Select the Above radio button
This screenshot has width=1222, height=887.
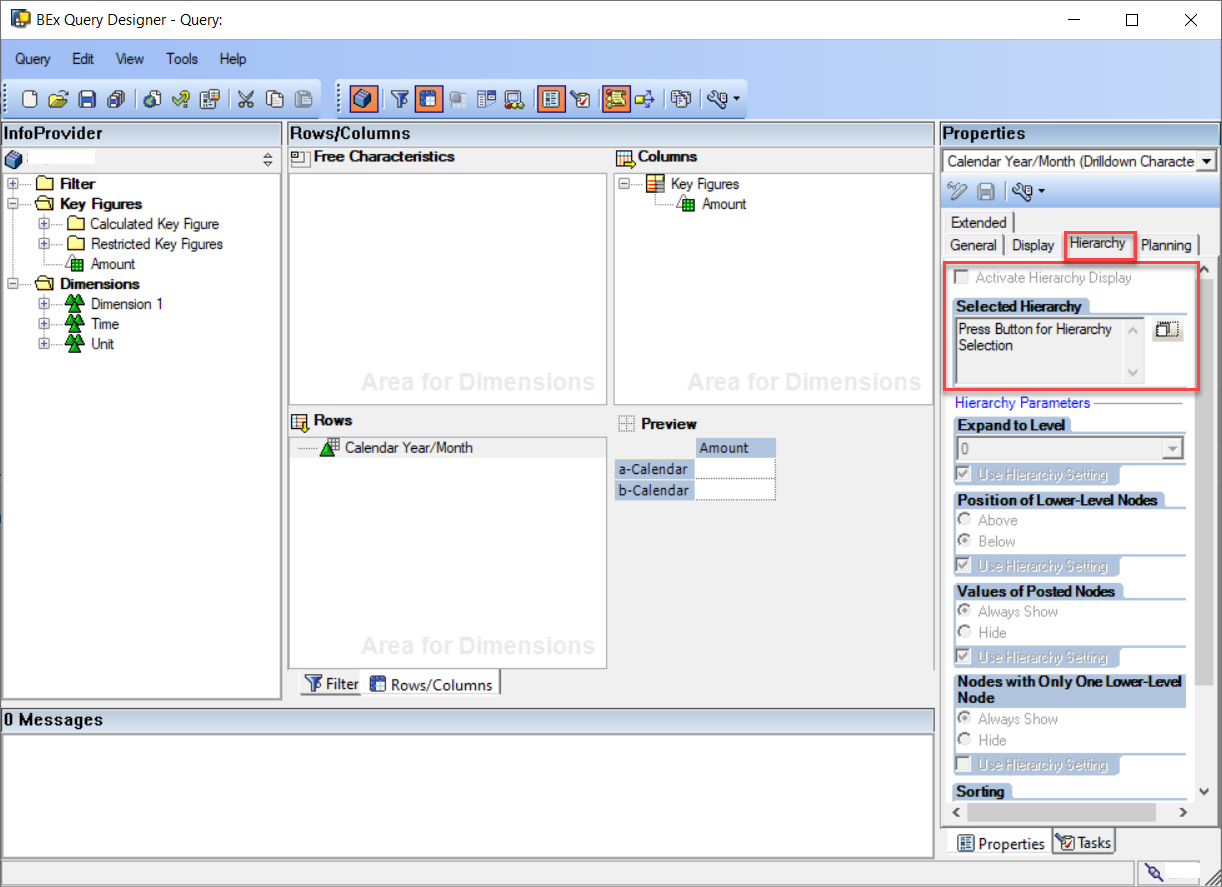tap(964, 520)
